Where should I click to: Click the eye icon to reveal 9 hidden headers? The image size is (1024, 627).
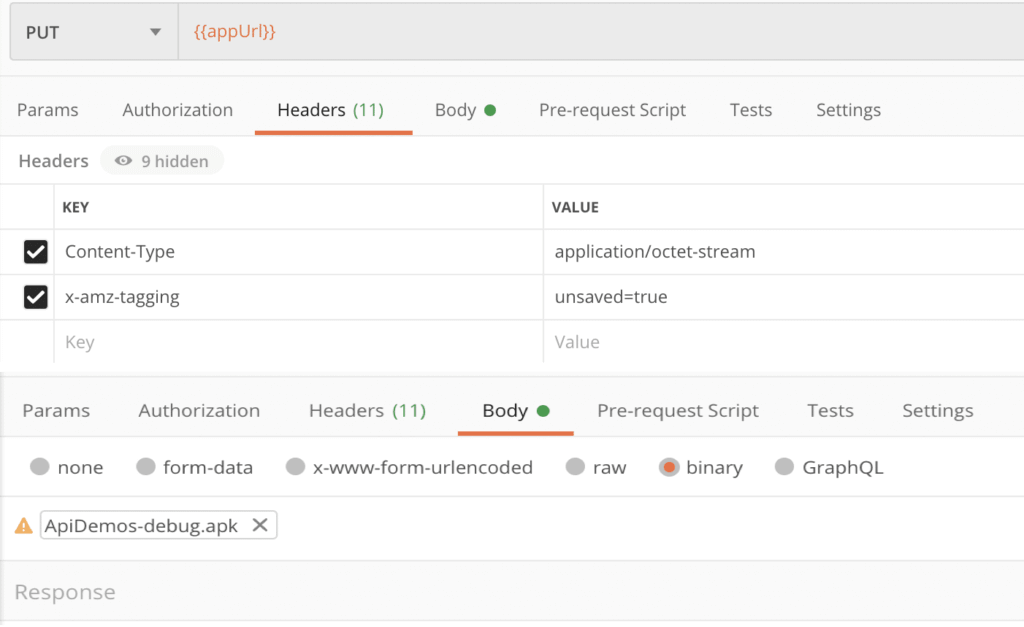tap(122, 161)
